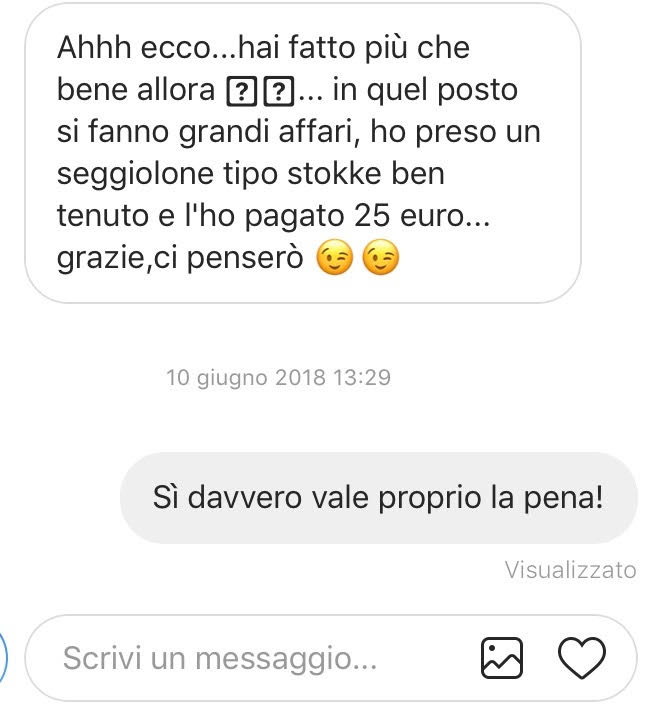This screenshot has width=654, height=718.
Task: Click the 'grazie,ci penserò' text
Action: (x=180, y=259)
